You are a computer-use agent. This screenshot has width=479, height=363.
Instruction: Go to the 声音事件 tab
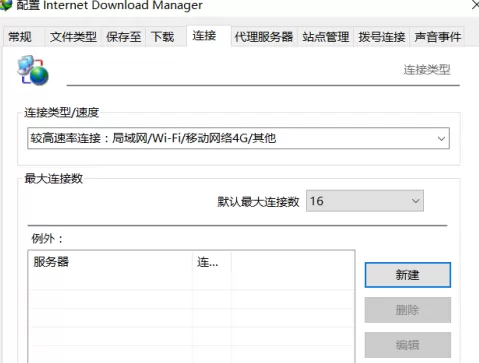[437, 37]
